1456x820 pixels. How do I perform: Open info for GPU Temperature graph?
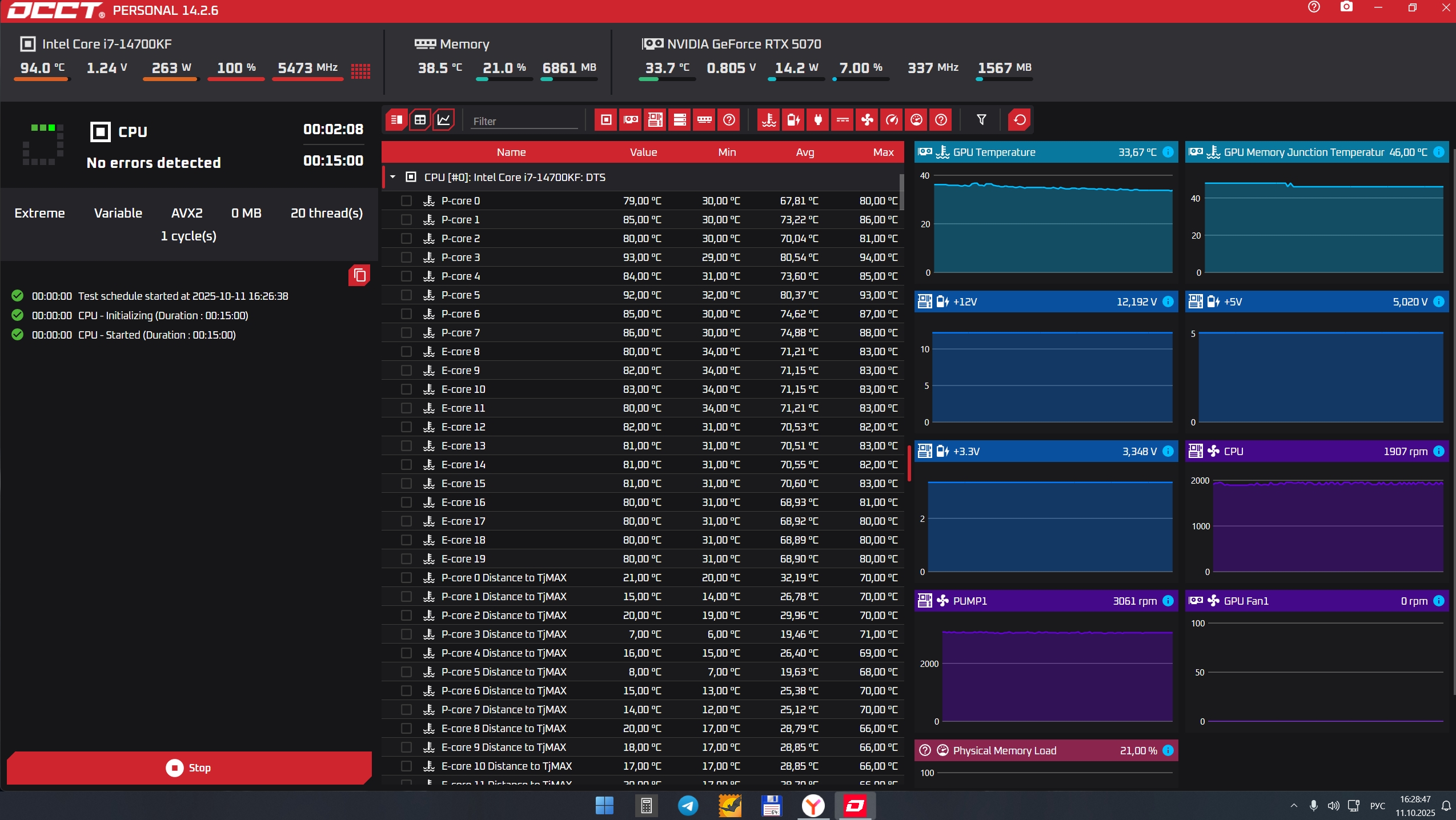tap(1168, 152)
